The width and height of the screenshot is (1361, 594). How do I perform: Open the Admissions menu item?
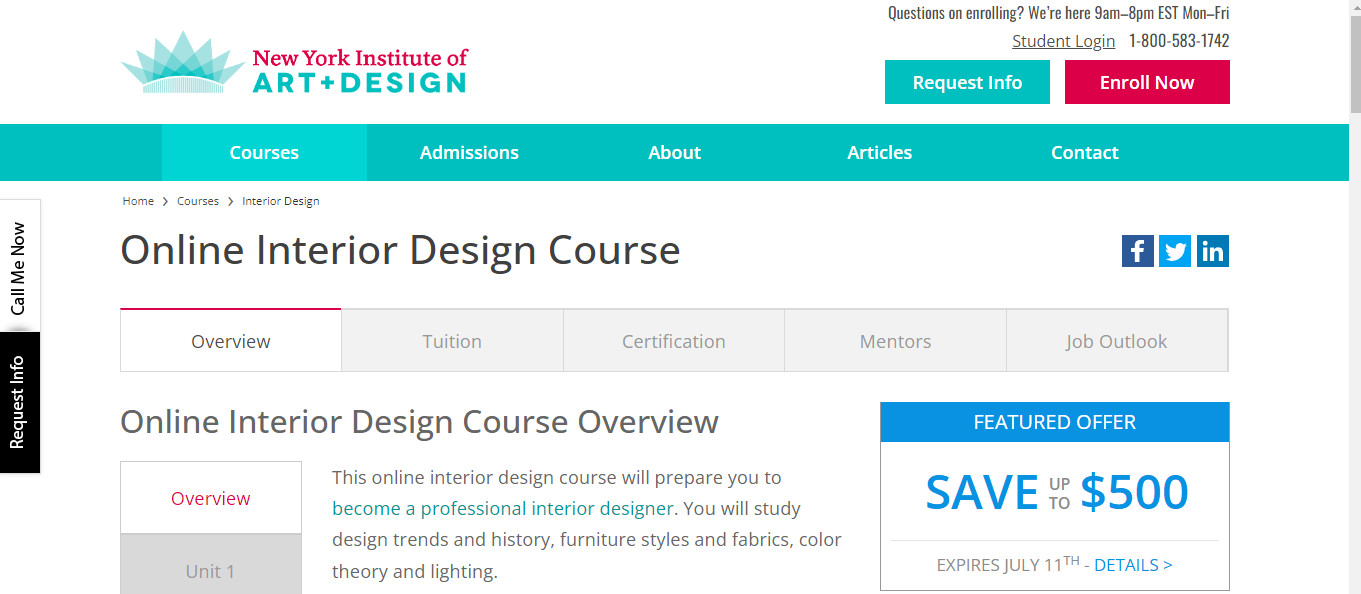point(469,153)
